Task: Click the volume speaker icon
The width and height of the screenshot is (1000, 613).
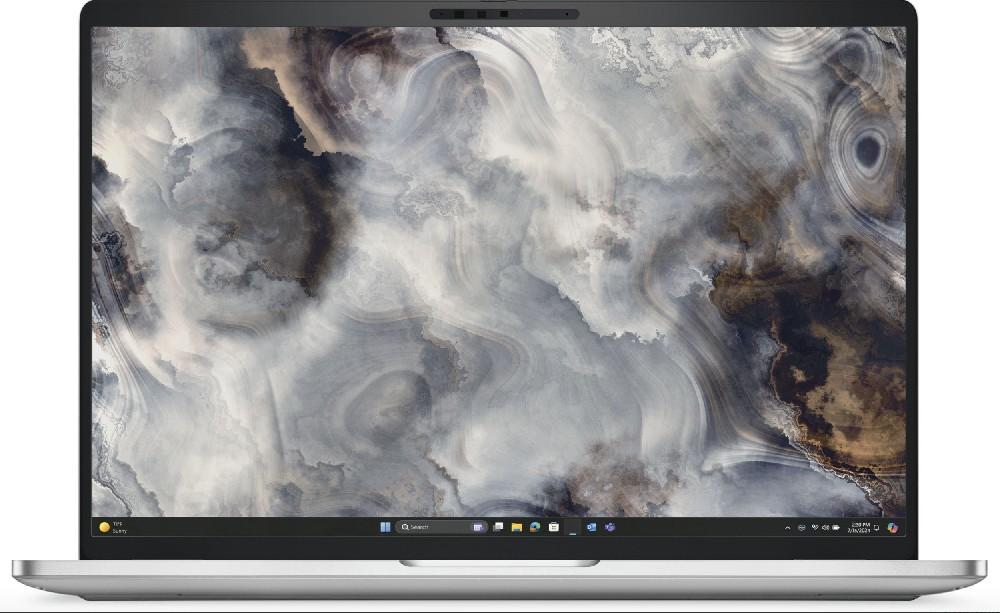Action: coord(825,527)
